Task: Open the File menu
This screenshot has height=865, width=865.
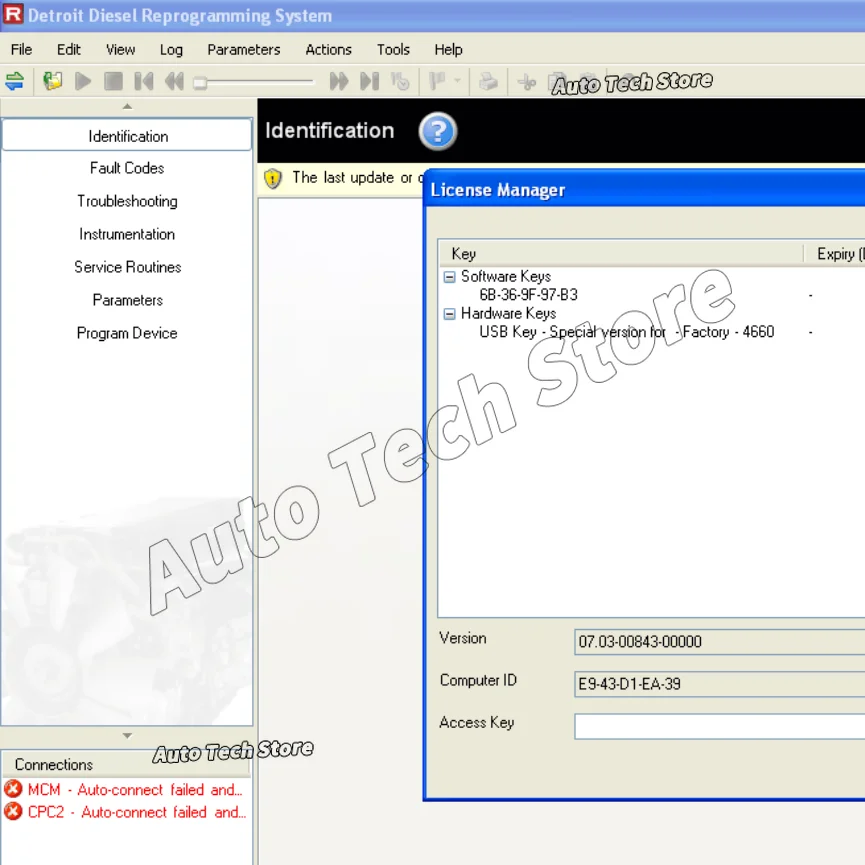Action: 22,50
